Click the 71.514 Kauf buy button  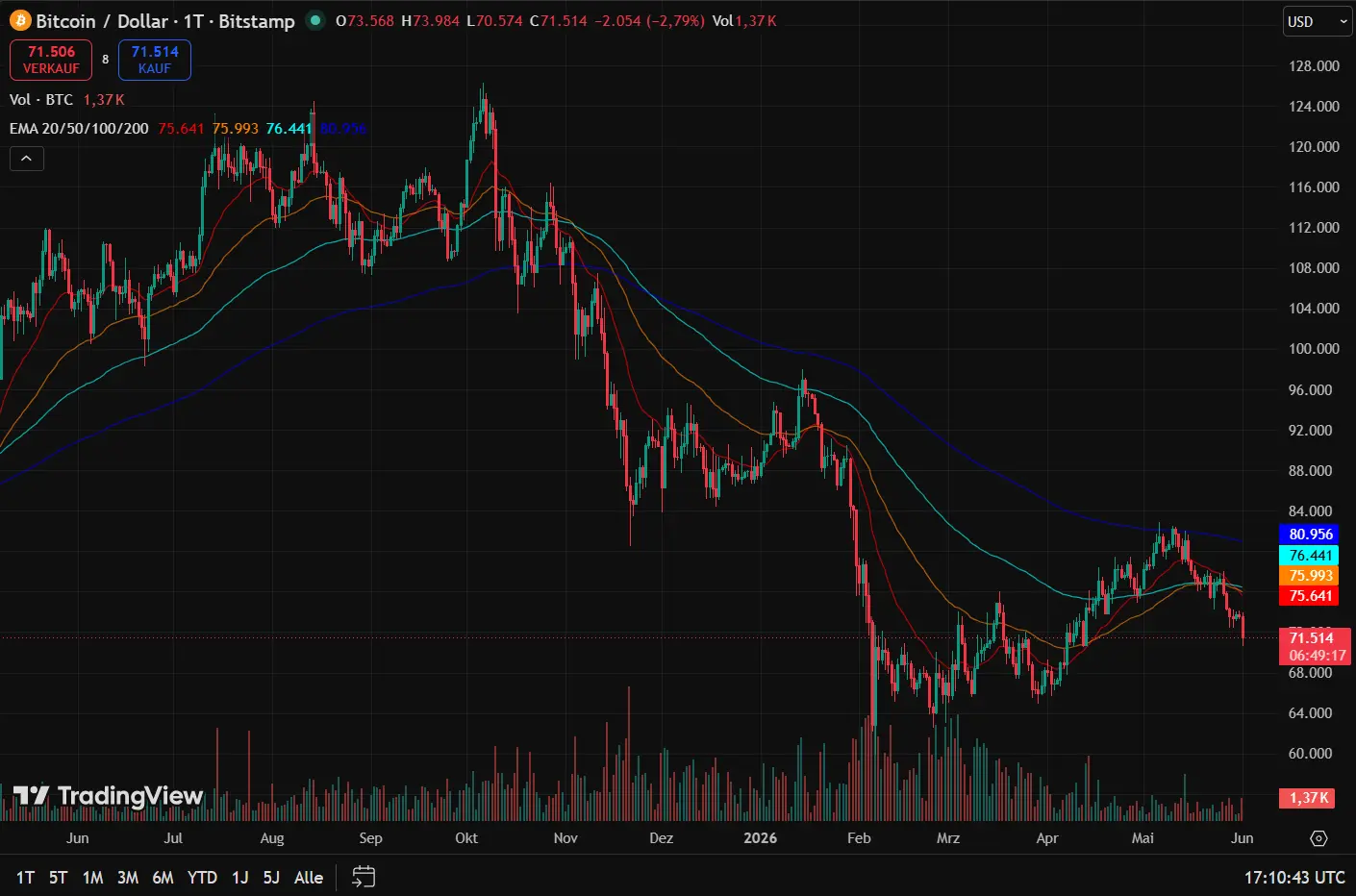pos(155,60)
